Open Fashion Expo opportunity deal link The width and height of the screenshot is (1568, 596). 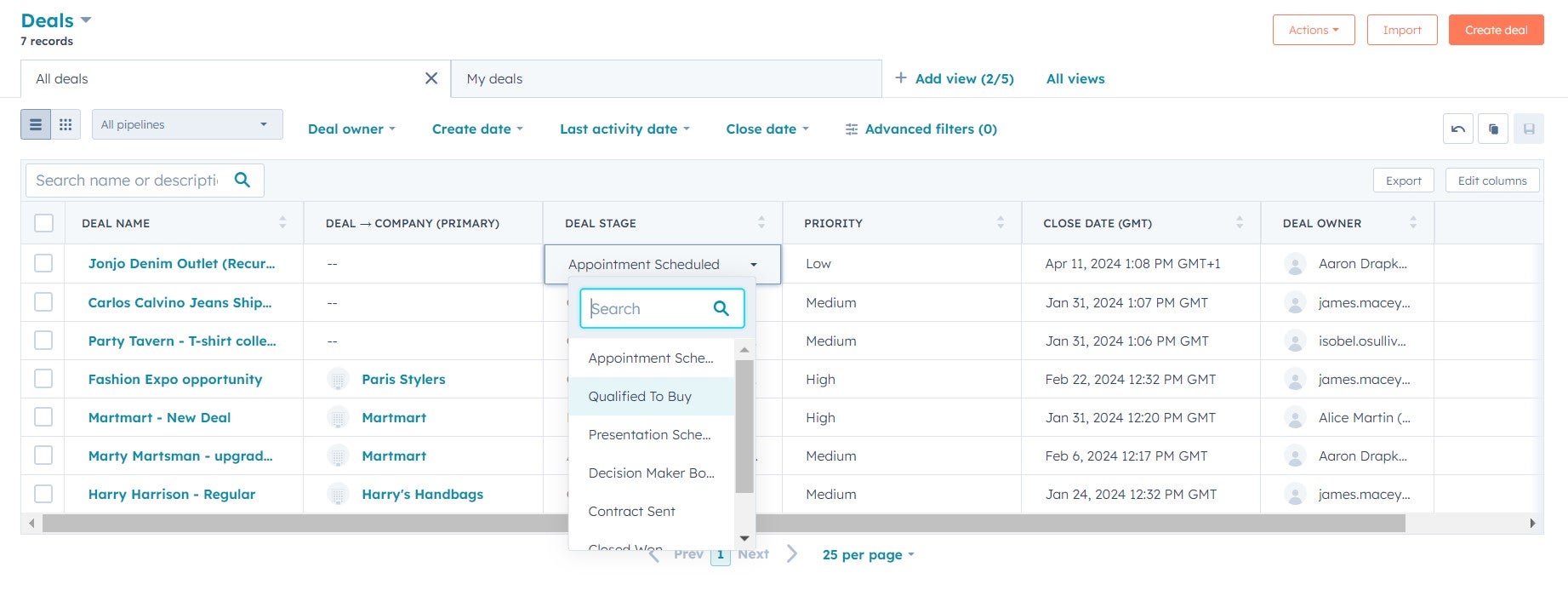[x=175, y=379]
